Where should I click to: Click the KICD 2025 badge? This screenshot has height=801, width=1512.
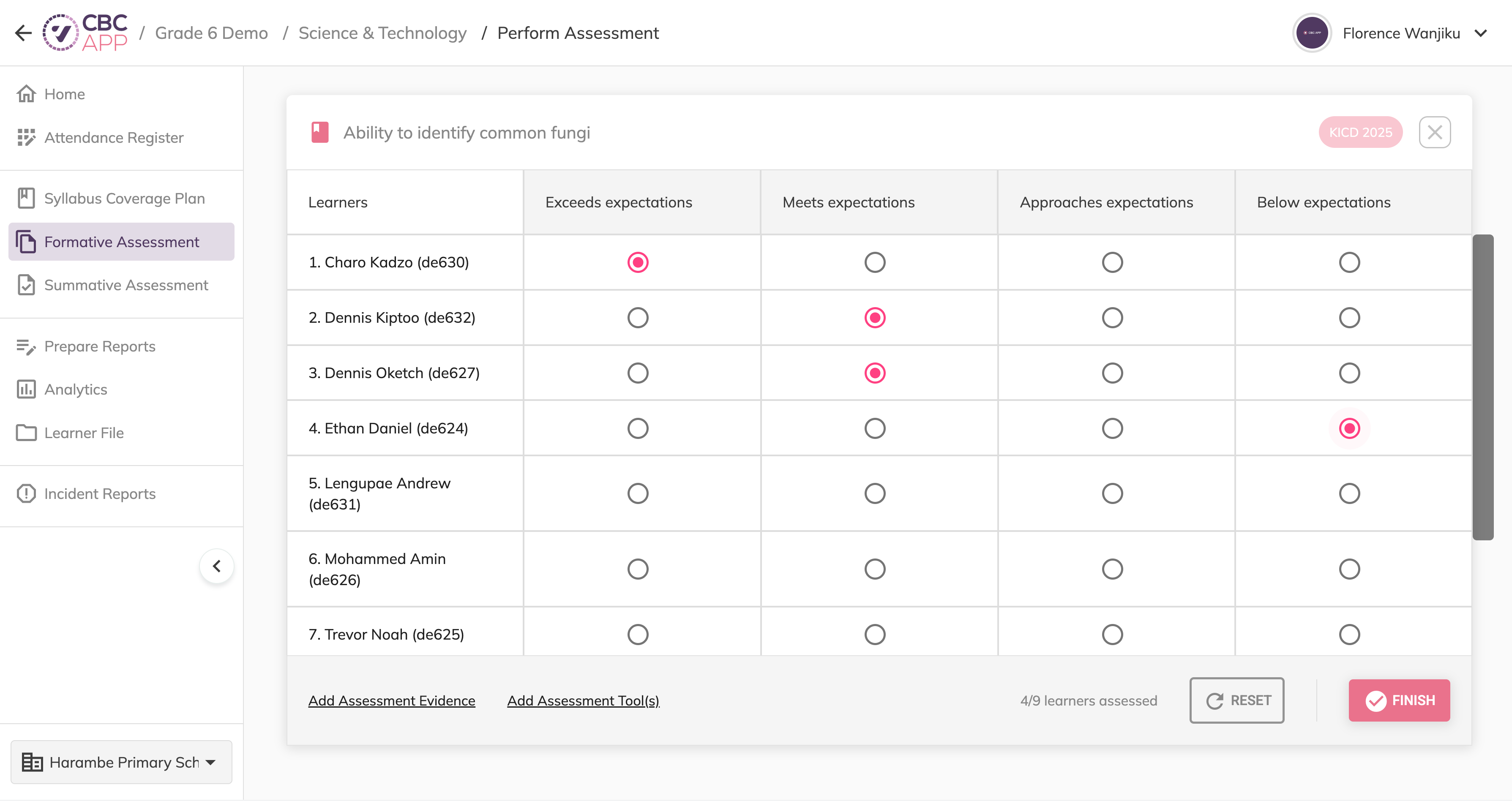1361,132
